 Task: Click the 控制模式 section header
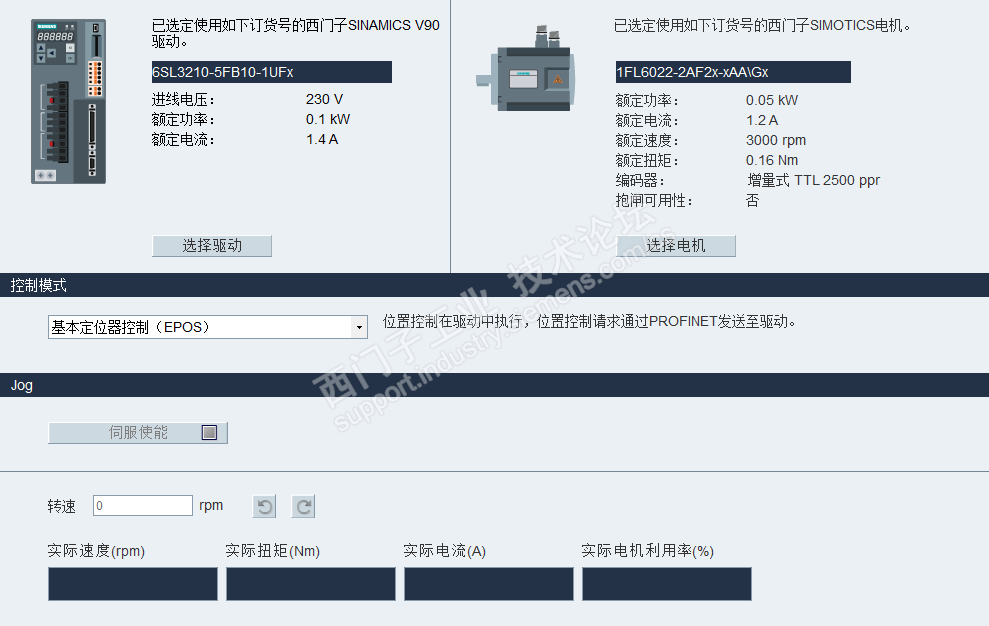(x=494, y=285)
